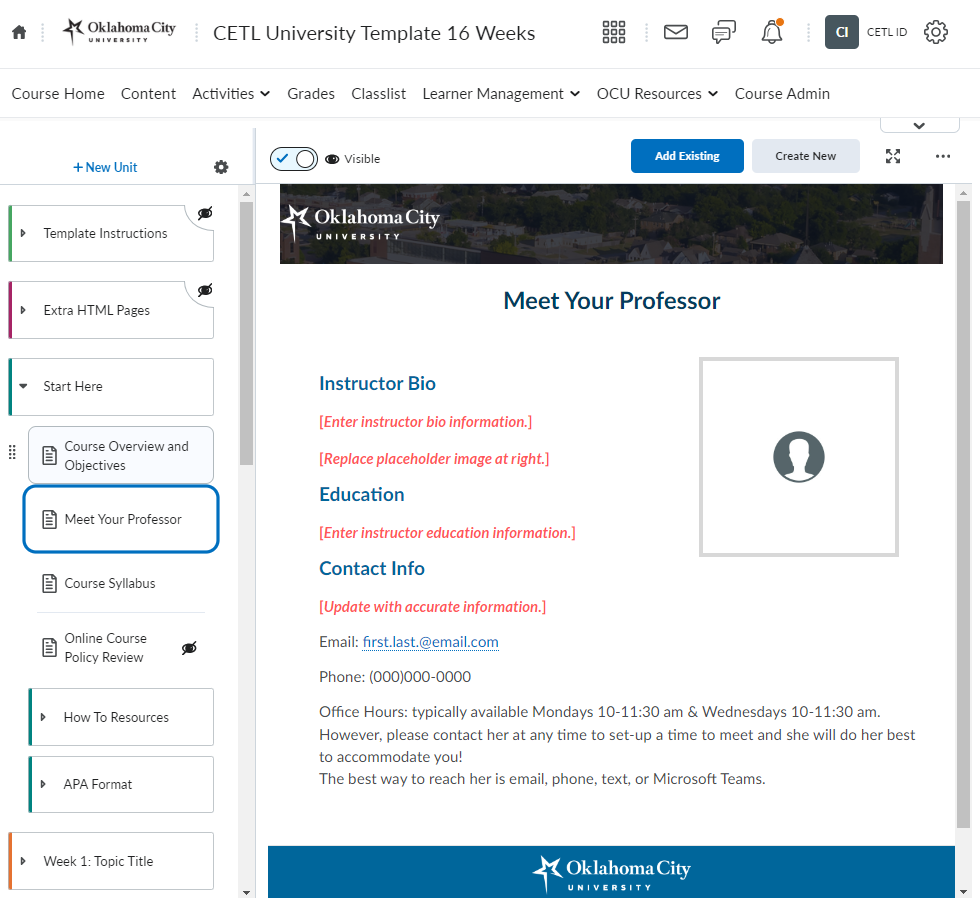Expand the Activities dropdown menu

click(x=231, y=94)
